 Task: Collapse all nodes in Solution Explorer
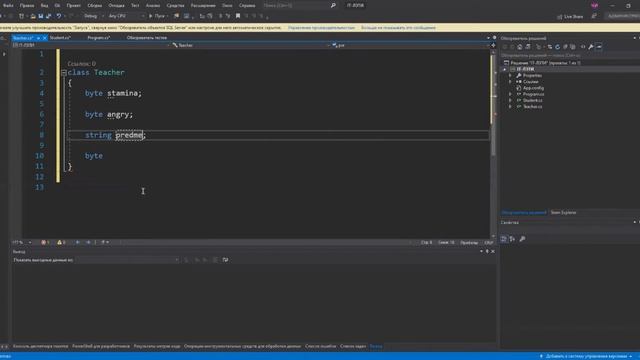pyautogui.click(x=565, y=47)
